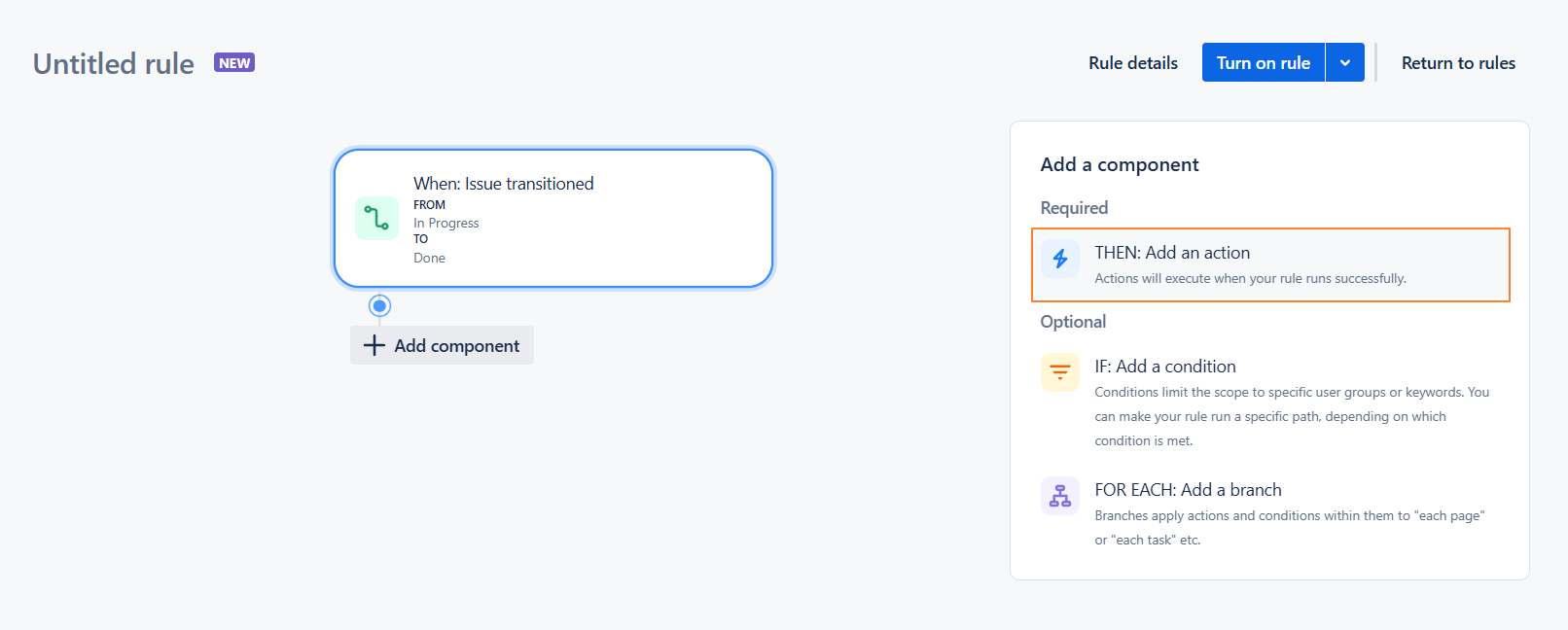Screen dimensions: 1568x630
Task: Expand the Turn on rule dropdown arrow
Action: coord(1345,63)
